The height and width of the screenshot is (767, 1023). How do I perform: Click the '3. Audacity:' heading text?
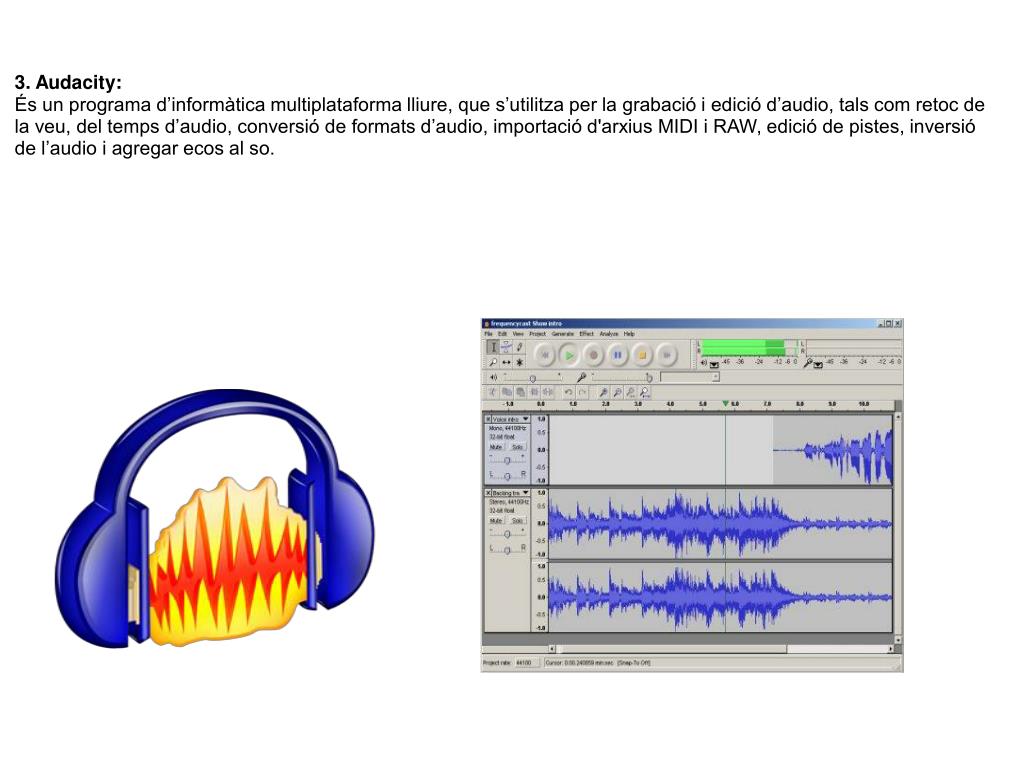point(68,83)
